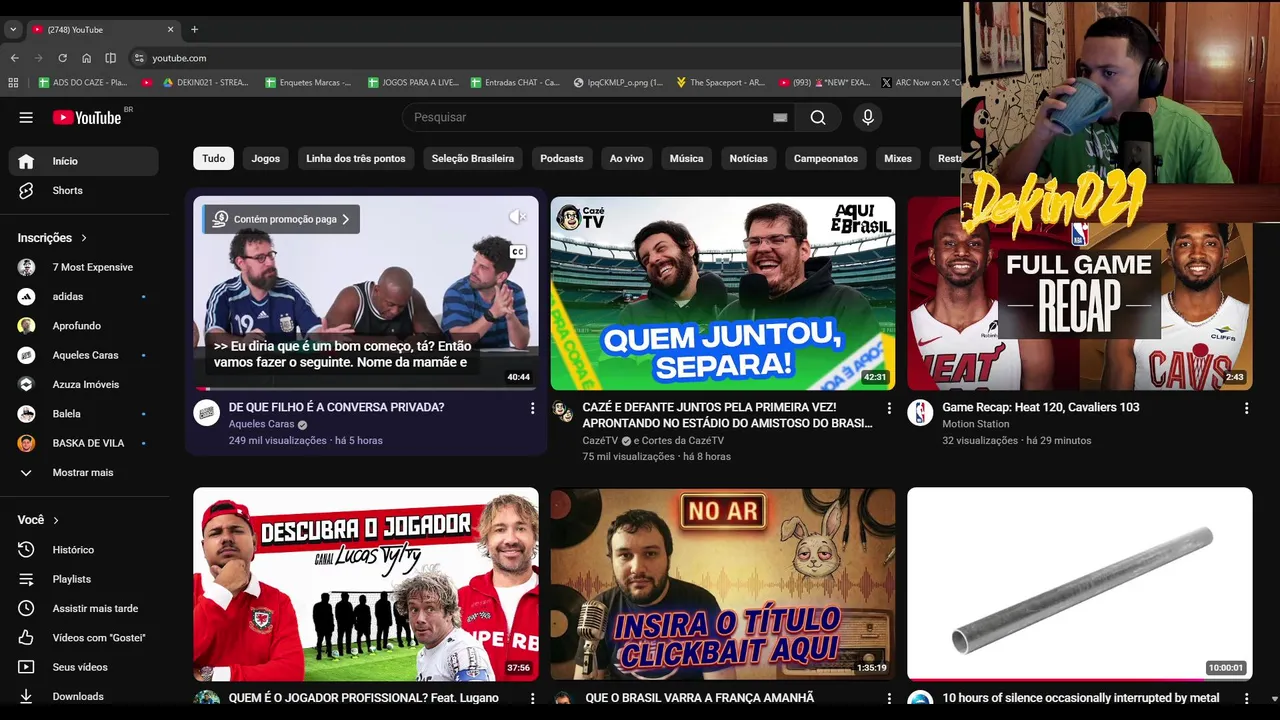The width and height of the screenshot is (1280, 720).
Task: Open Shorts in the sidebar
Action: (83, 190)
